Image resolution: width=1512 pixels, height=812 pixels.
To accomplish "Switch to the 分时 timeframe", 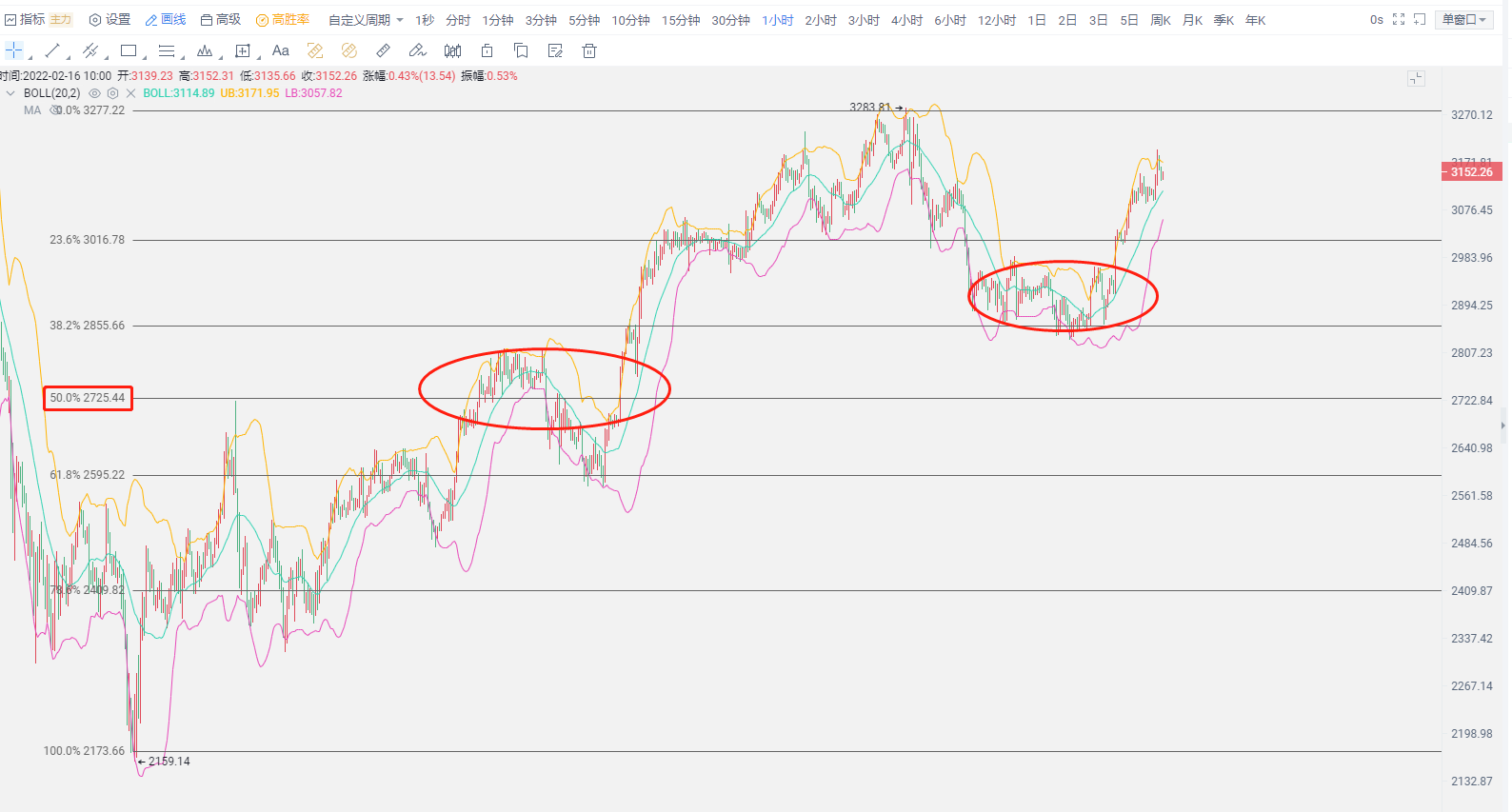I will [458, 20].
